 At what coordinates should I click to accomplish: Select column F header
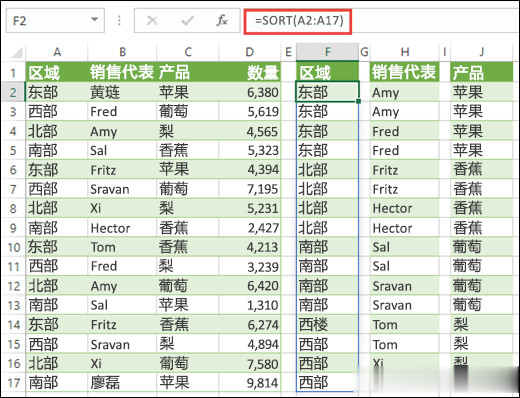328,52
